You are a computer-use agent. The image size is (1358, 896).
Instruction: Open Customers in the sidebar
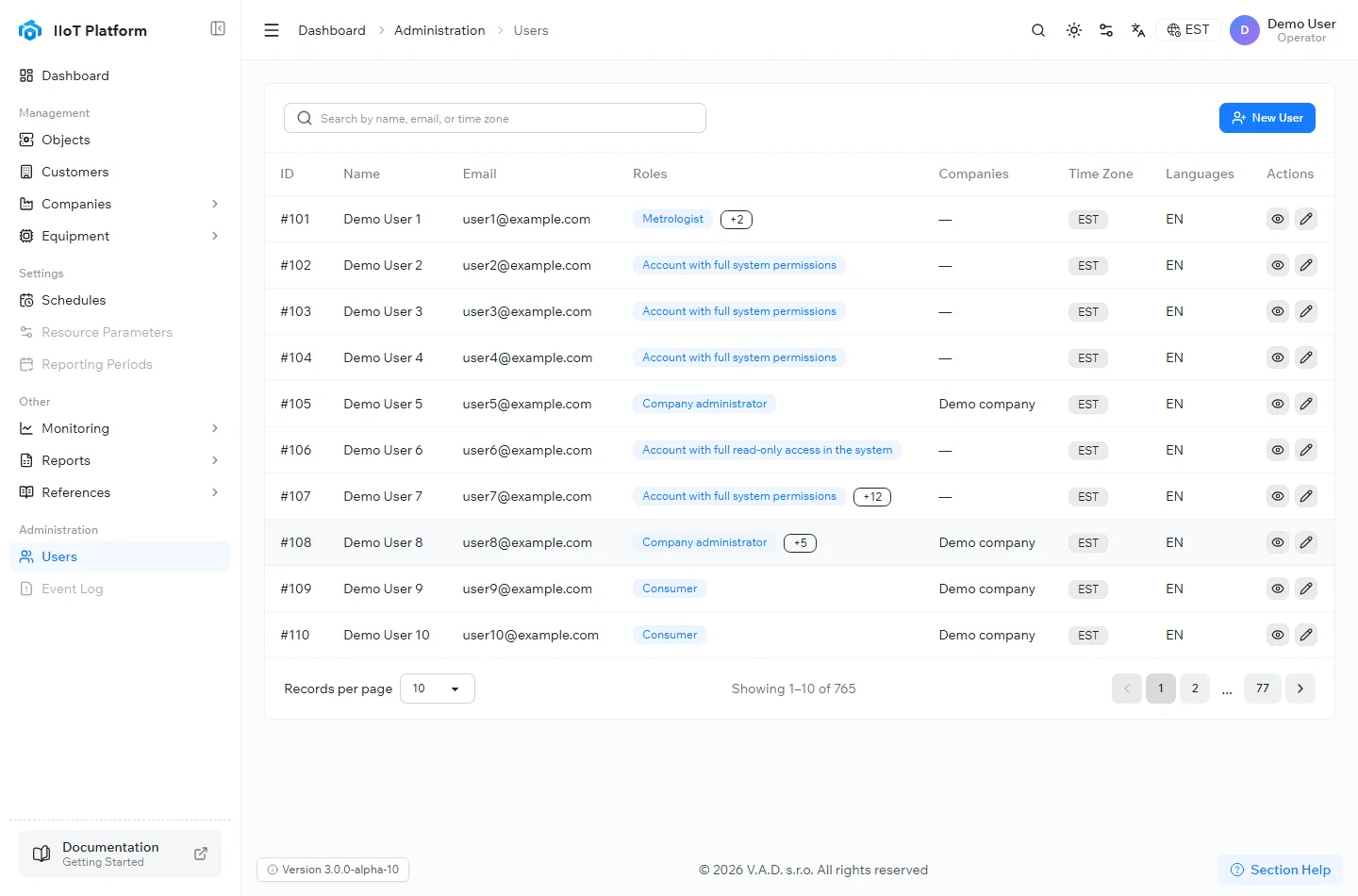click(120, 172)
